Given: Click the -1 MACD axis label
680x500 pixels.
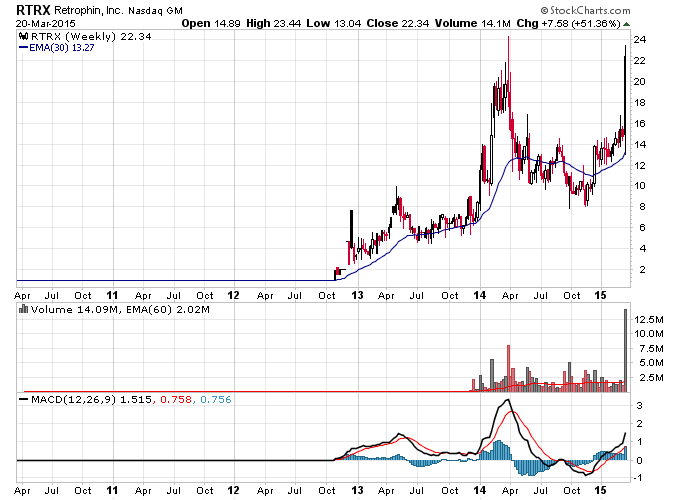Looking at the screenshot, I should pyautogui.click(x=639, y=477).
